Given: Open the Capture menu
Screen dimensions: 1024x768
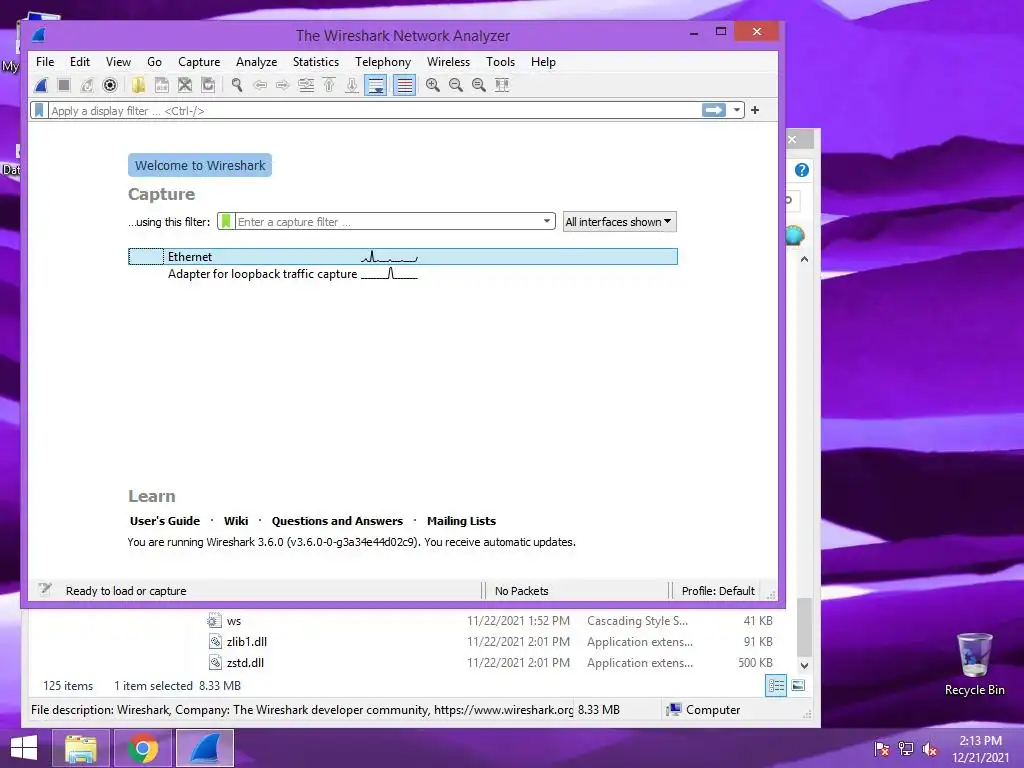Looking at the screenshot, I should click(199, 61).
